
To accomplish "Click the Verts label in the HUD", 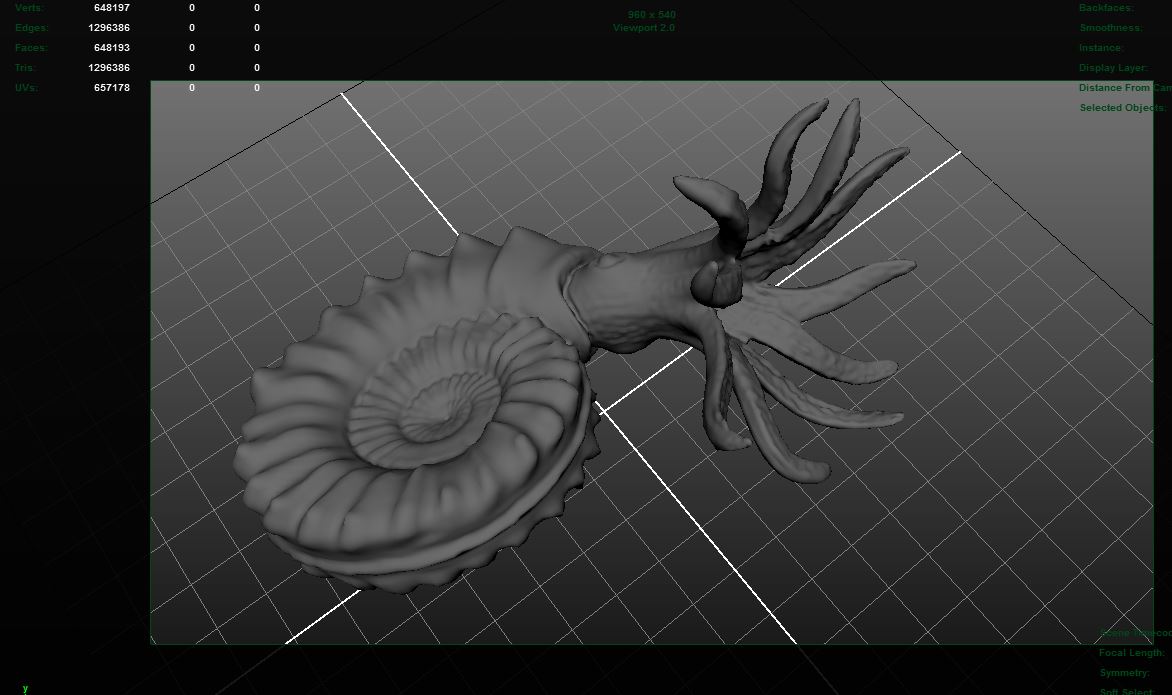I will point(29,7).
